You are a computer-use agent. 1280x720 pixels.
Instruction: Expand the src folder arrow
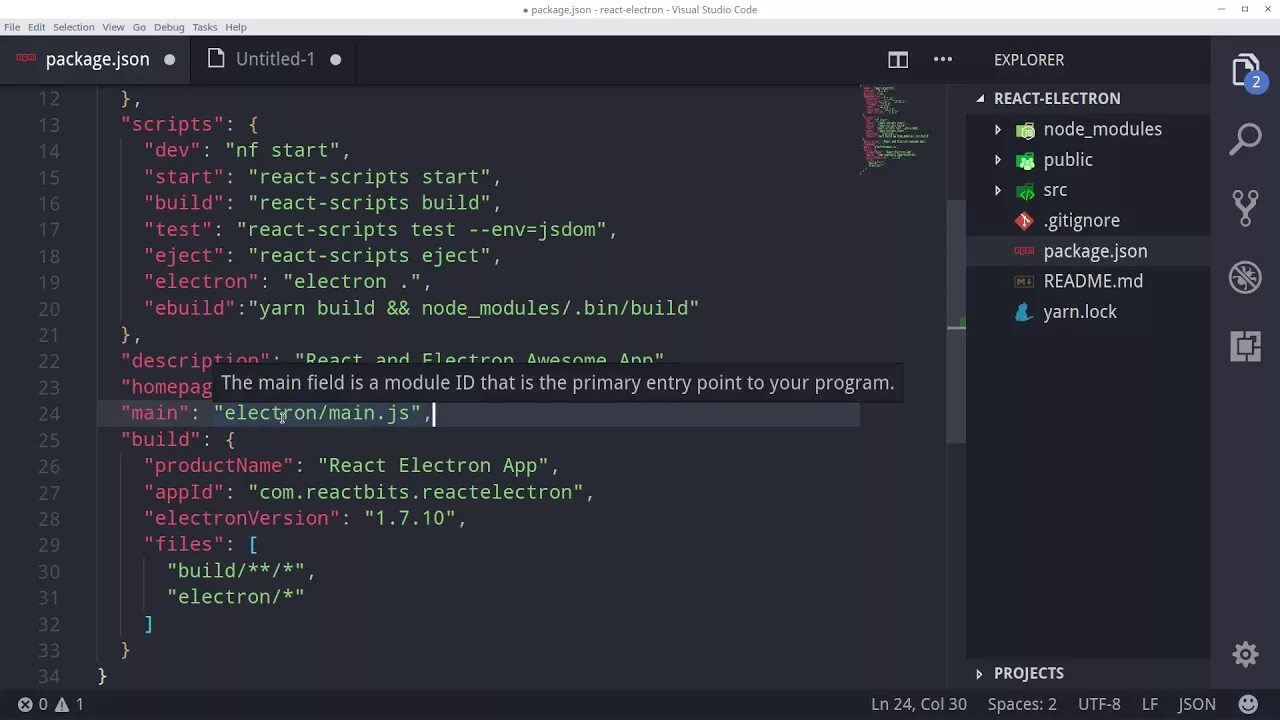tap(997, 190)
